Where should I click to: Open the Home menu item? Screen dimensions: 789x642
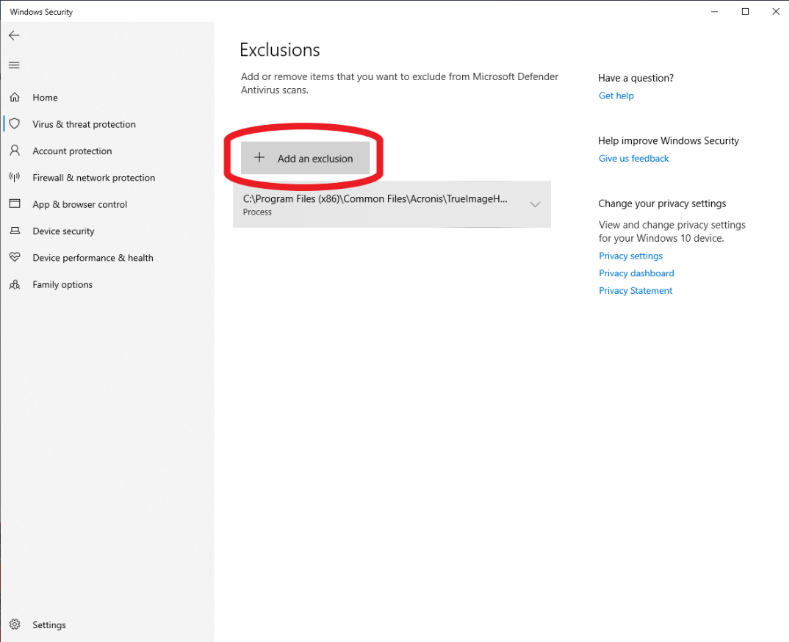(x=45, y=98)
